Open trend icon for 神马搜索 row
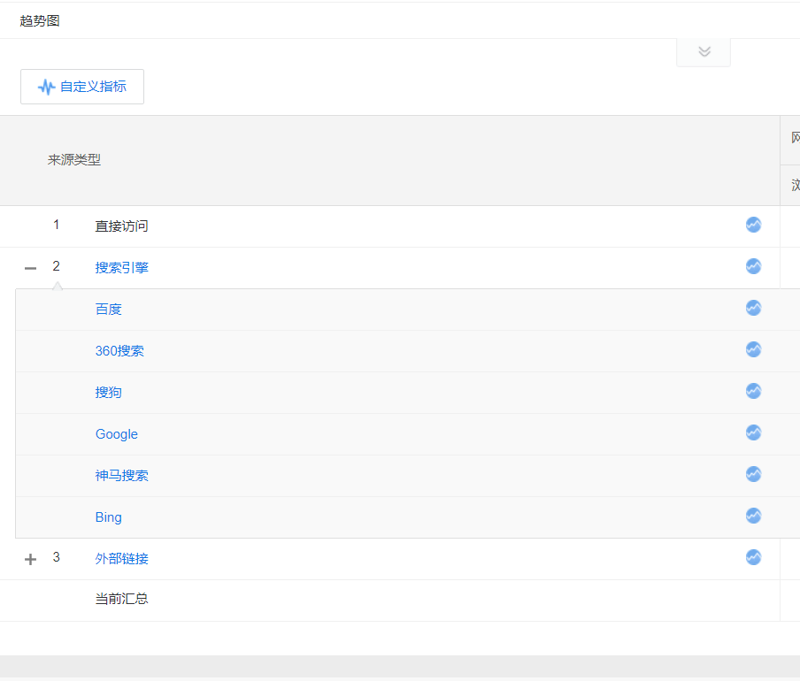800x681 pixels. (x=753, y=474)
